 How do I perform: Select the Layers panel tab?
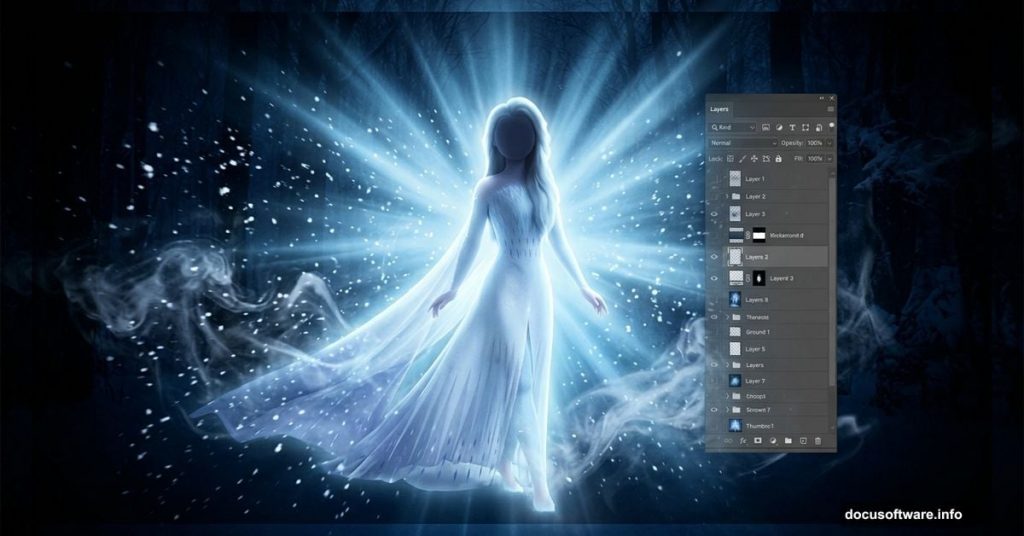[x=719, y=109]
